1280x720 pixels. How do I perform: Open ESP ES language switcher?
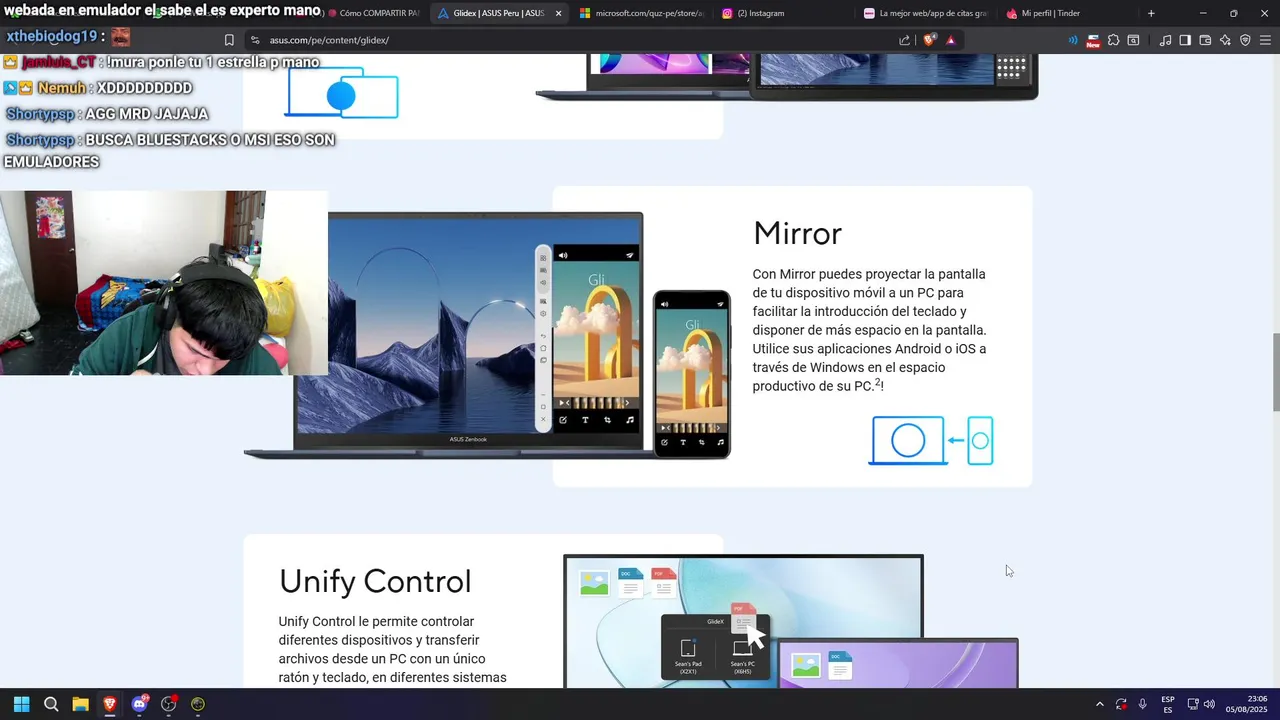pyautogui.click(x=1168, y=704)
